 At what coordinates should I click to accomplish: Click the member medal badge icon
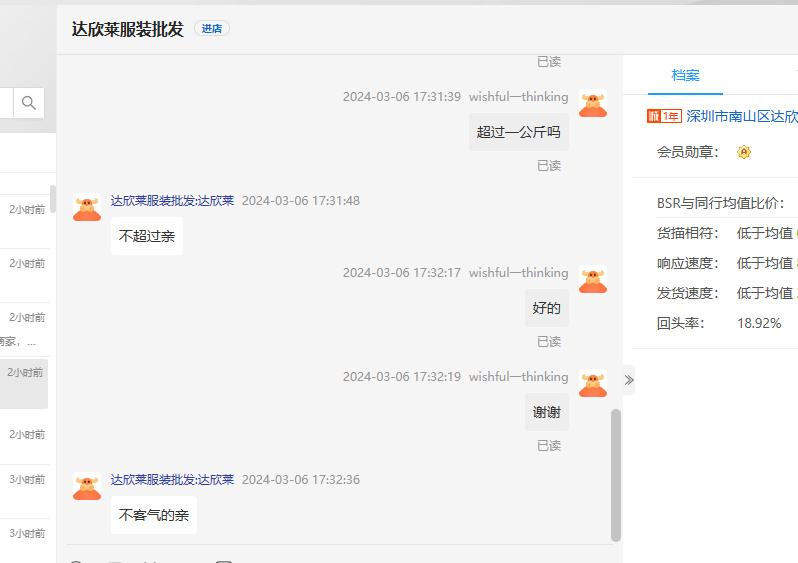pos(743,152)
